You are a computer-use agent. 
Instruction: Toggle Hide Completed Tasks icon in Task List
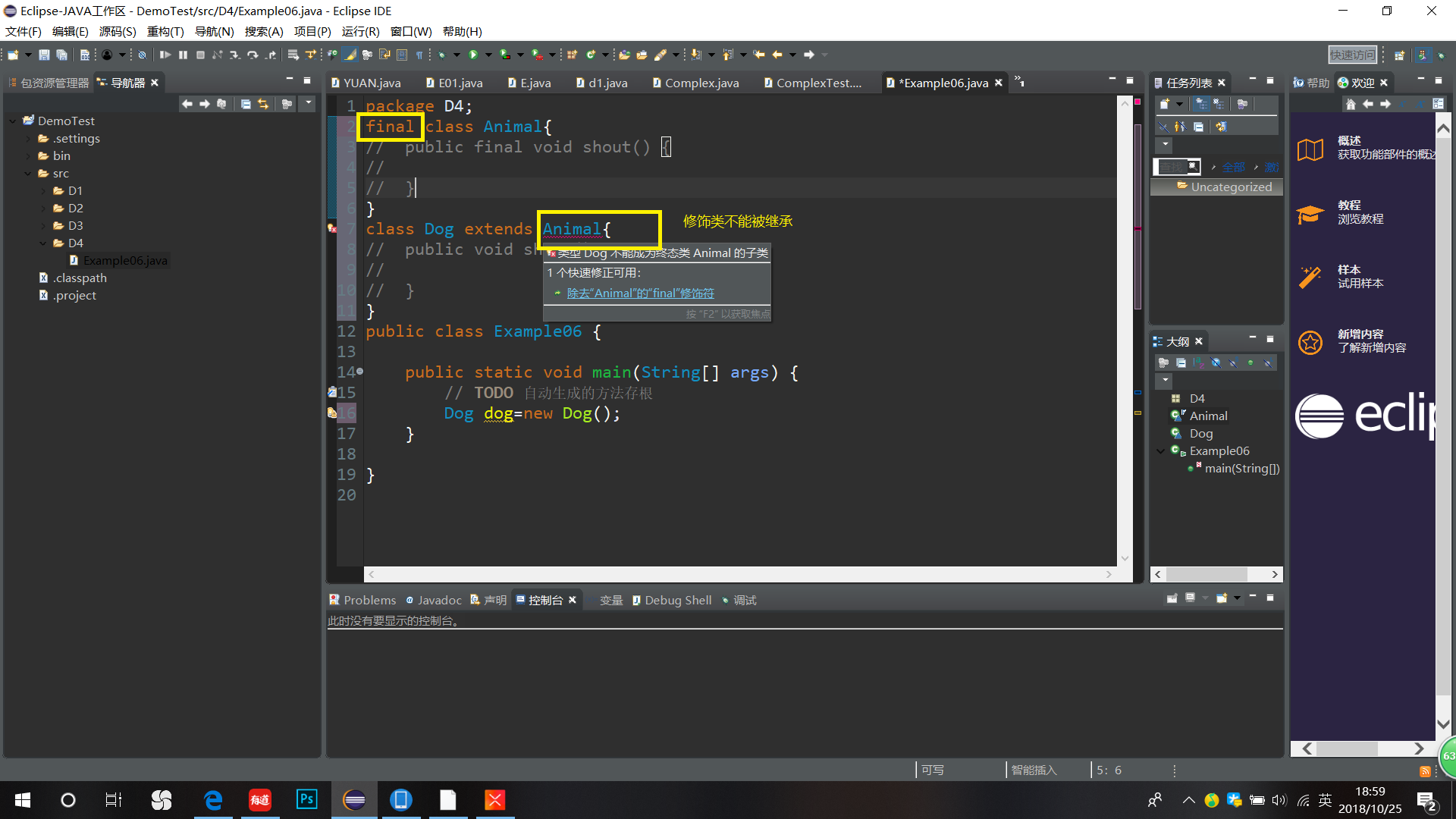pos(1163,127)
